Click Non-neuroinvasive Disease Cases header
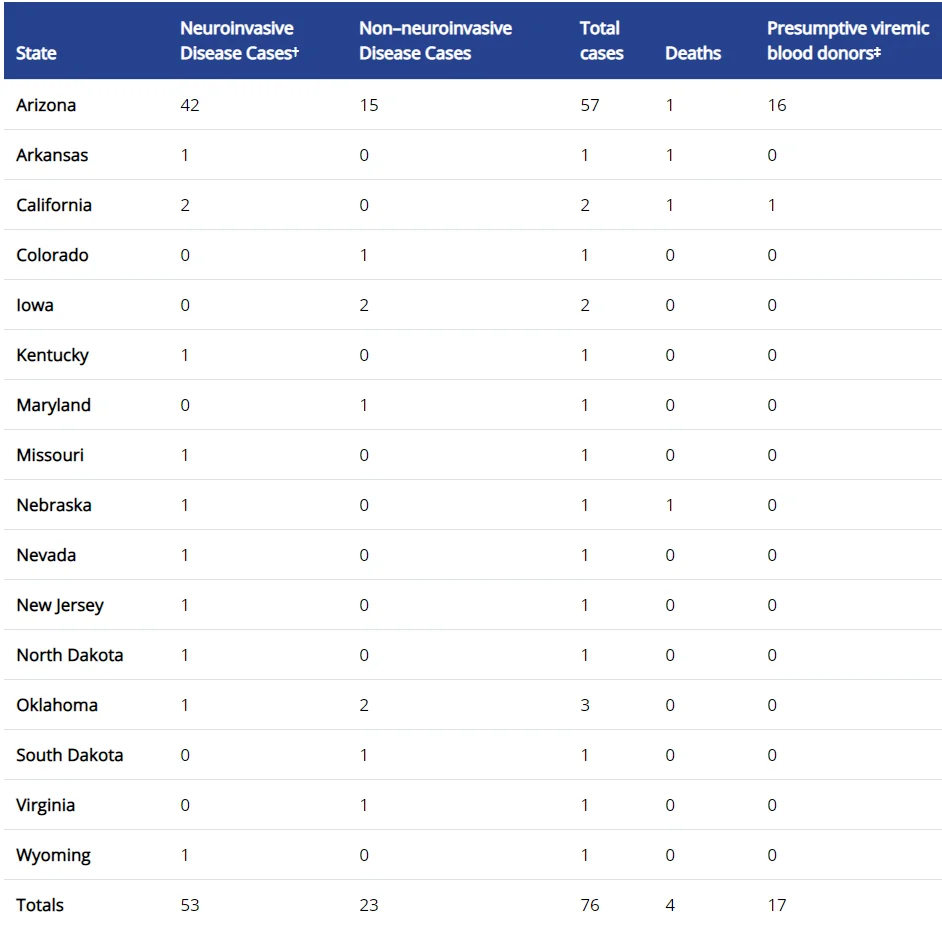 pos(436,41)
